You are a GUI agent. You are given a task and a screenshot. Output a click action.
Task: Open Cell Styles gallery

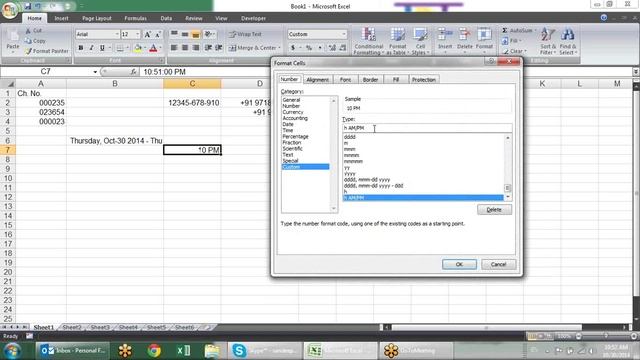(x=420, y=41)
